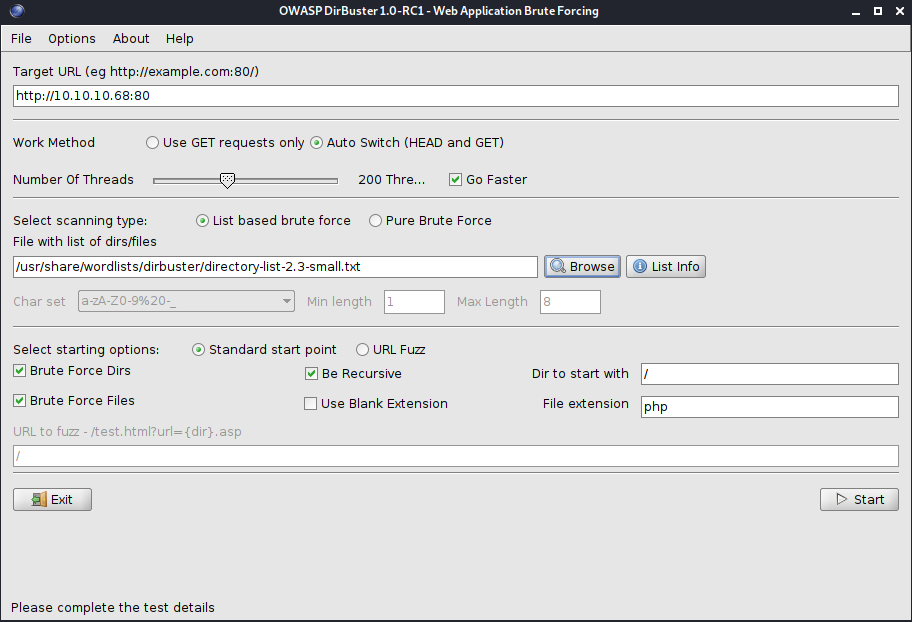Click the Please complete the test details status

[x=113, y=607]
